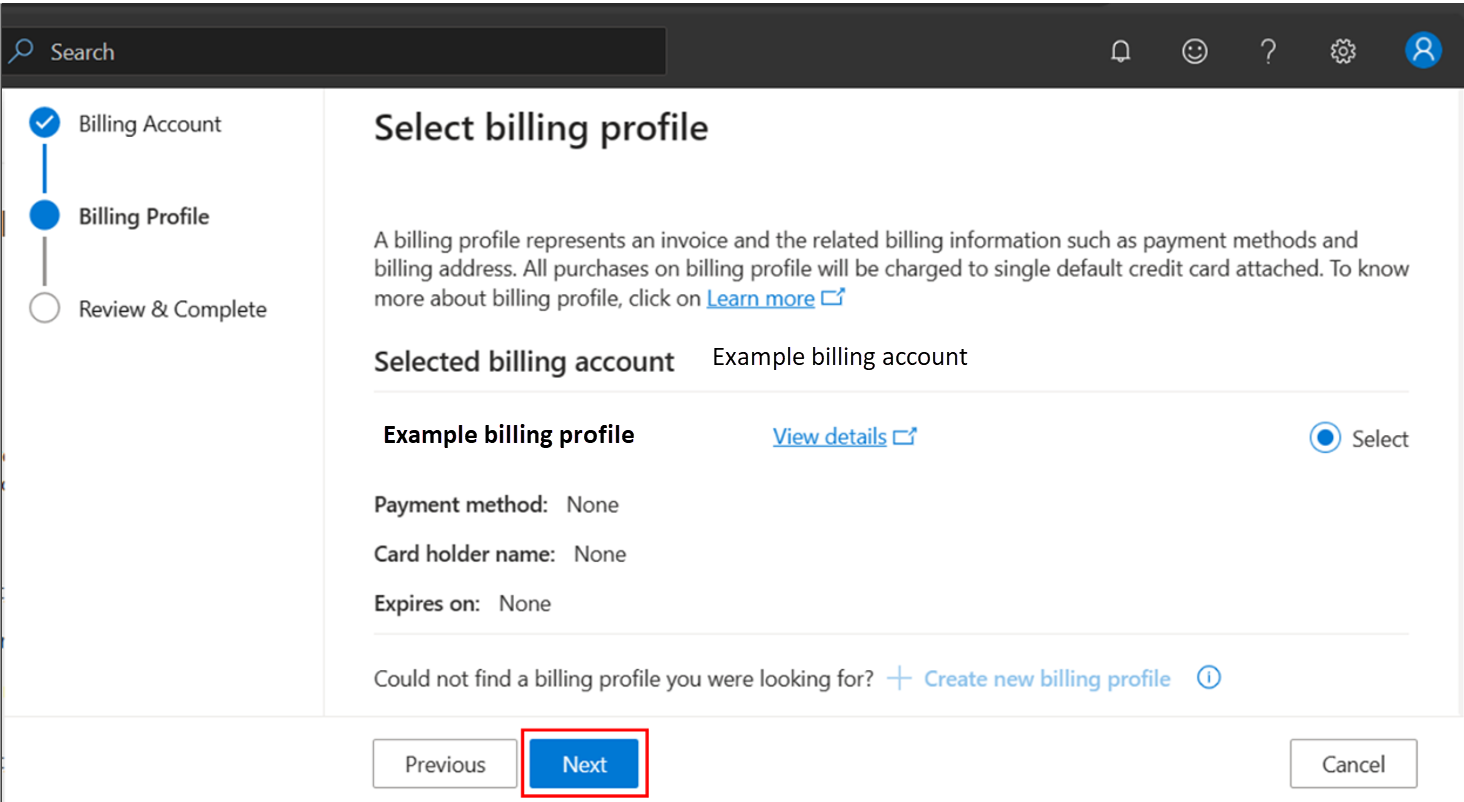This screenshot has width=1464, height=802.
Task: Focus the Search input field
Action: click(x=350, y=51)
